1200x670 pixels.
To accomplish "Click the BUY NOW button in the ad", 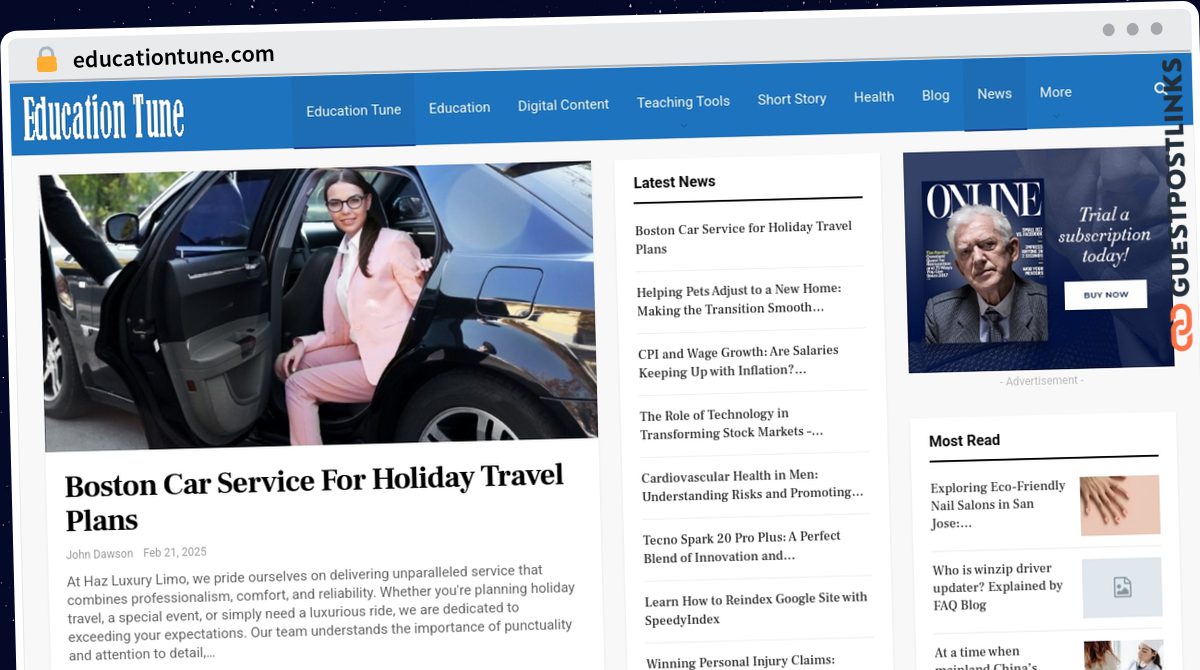I will (1105, 295).
